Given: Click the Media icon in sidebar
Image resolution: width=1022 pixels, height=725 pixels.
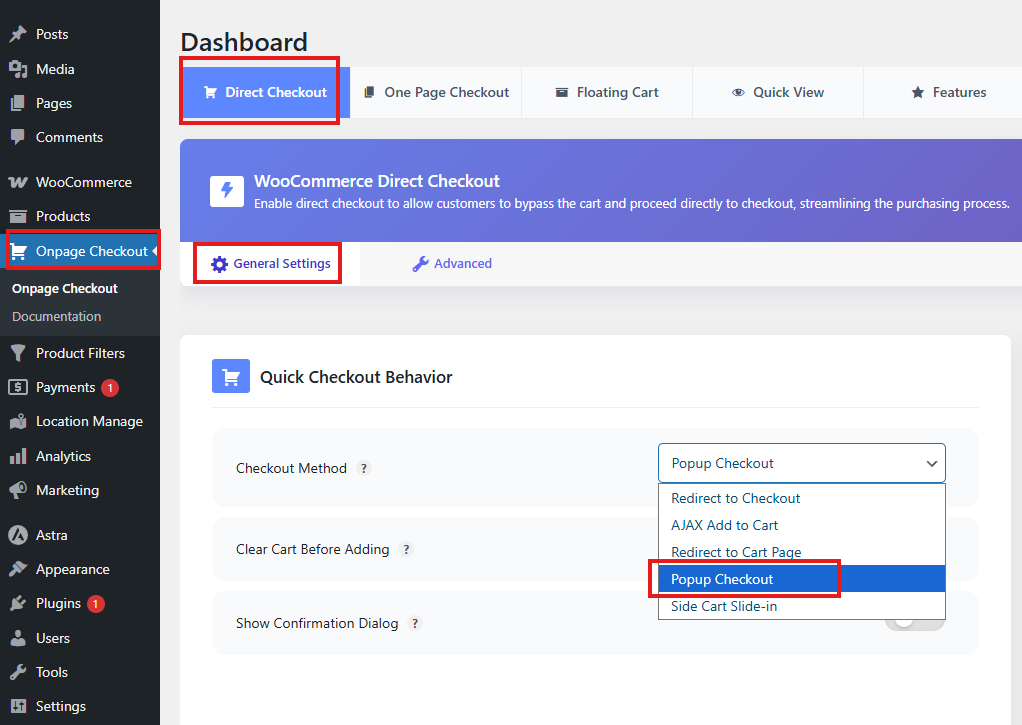Looking at the screenshot, I should (x=18, y=68).
